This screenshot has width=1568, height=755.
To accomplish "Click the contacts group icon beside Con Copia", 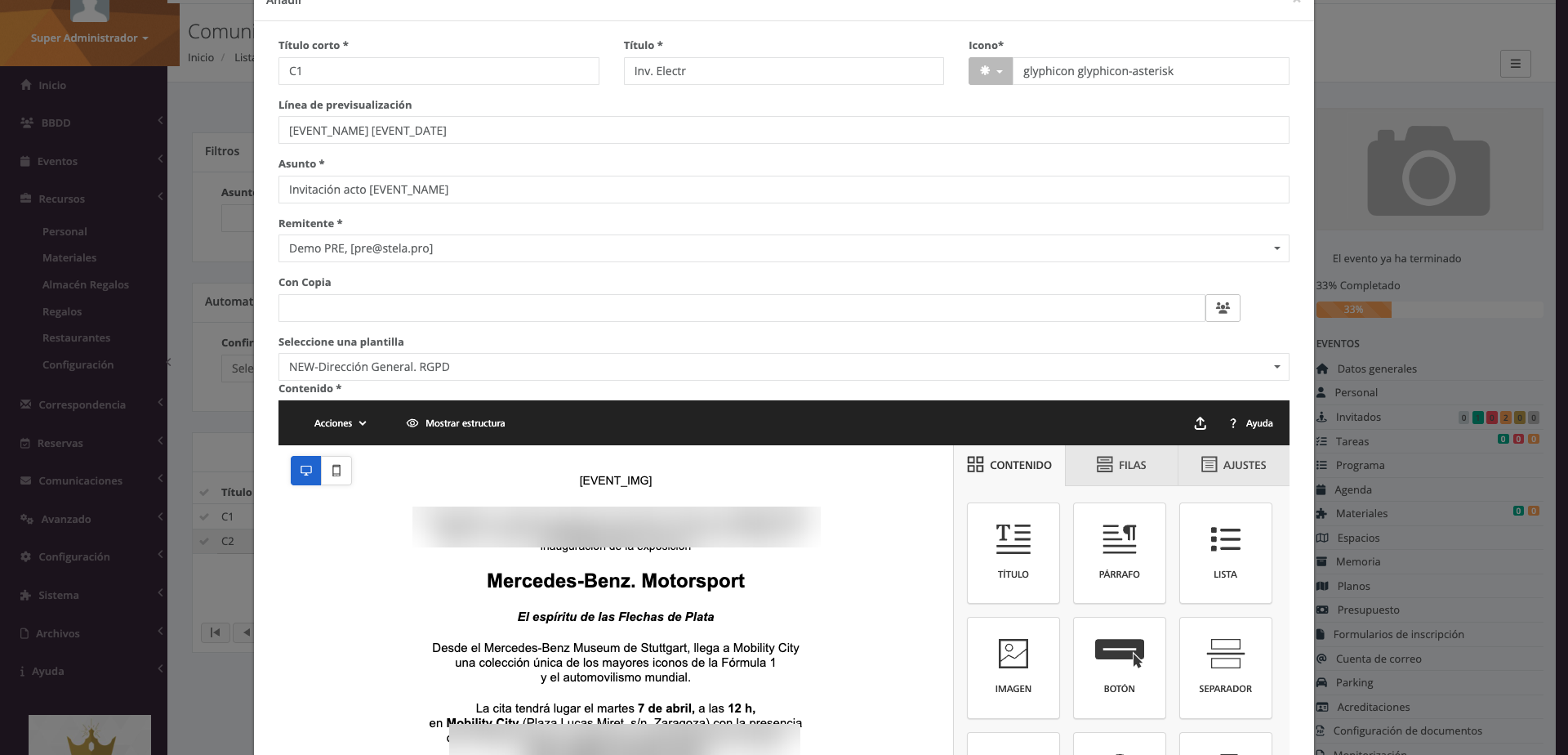I will 1223,308.
